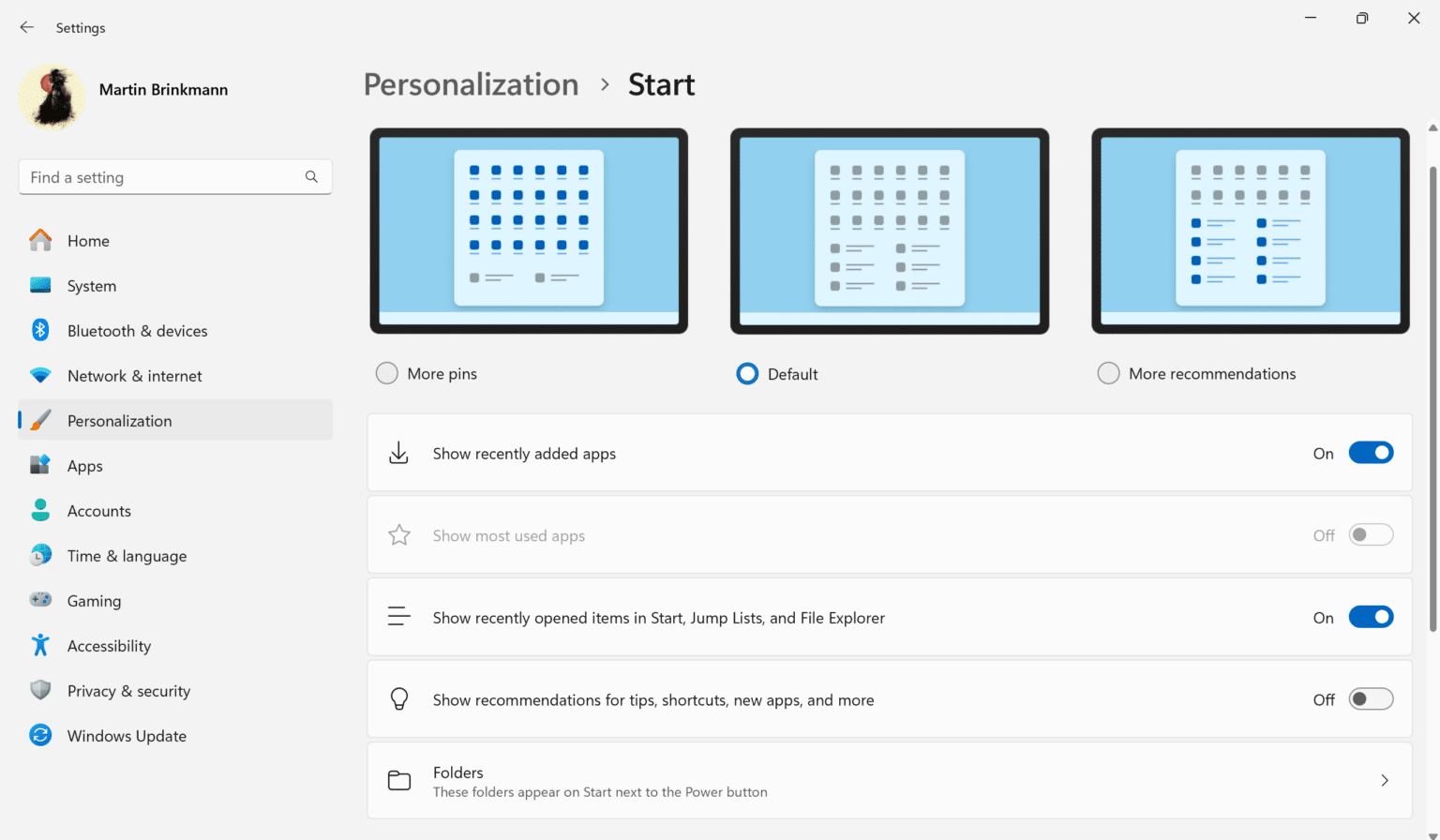
Task: Select the More pins layout option
Action: point(386,373)
